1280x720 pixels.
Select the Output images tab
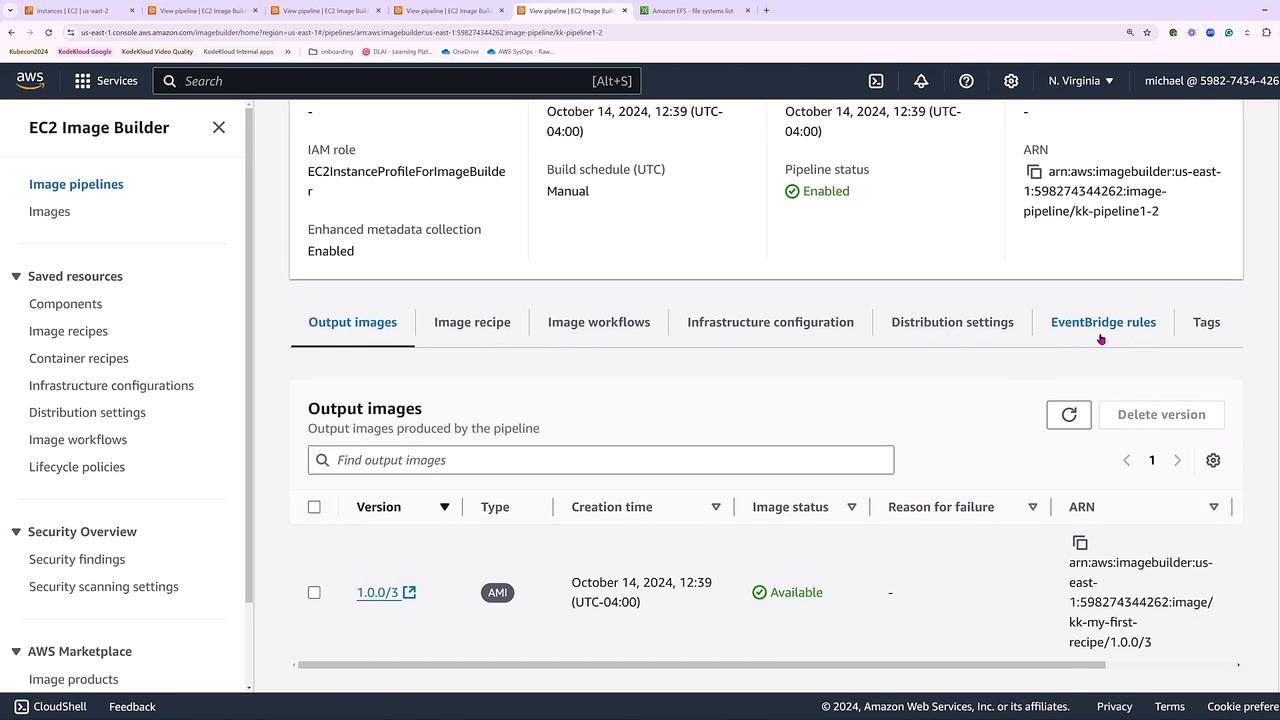352,322
